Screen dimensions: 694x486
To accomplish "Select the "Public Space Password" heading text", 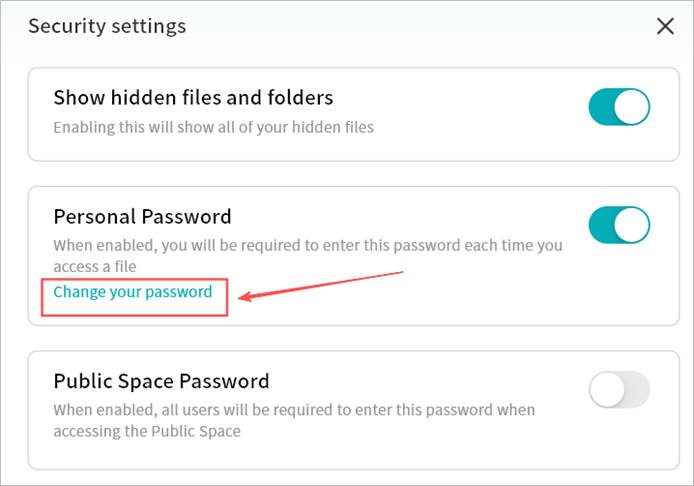I will [161, 381].
